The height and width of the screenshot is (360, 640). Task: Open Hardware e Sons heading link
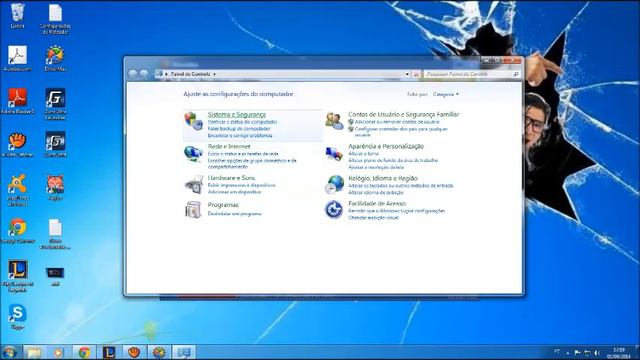(x=231, y=178)
